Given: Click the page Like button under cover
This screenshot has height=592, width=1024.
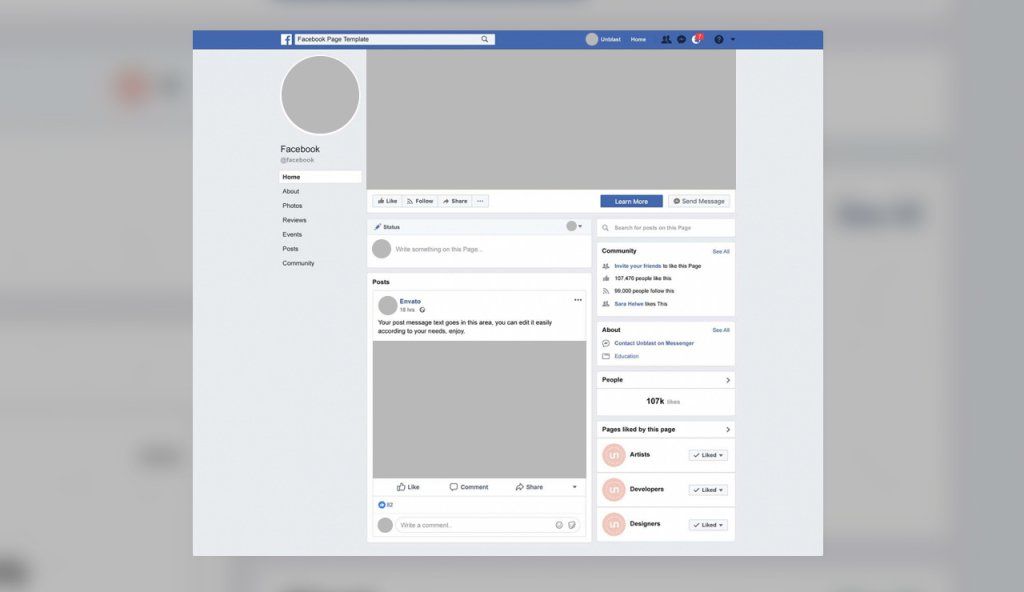Looking at the screenshot, I should [x=387, y=201].
